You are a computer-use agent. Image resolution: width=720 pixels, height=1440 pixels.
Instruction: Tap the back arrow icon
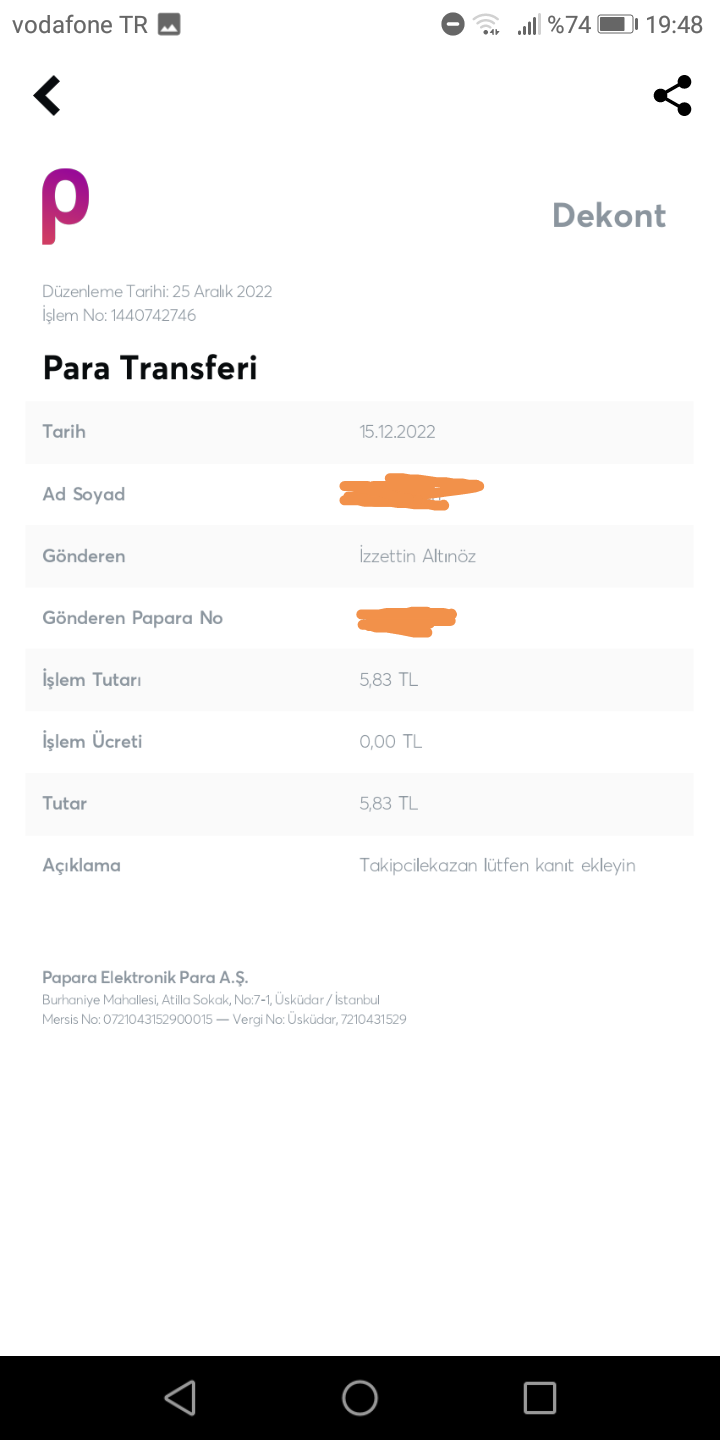[x=47, y=96]
